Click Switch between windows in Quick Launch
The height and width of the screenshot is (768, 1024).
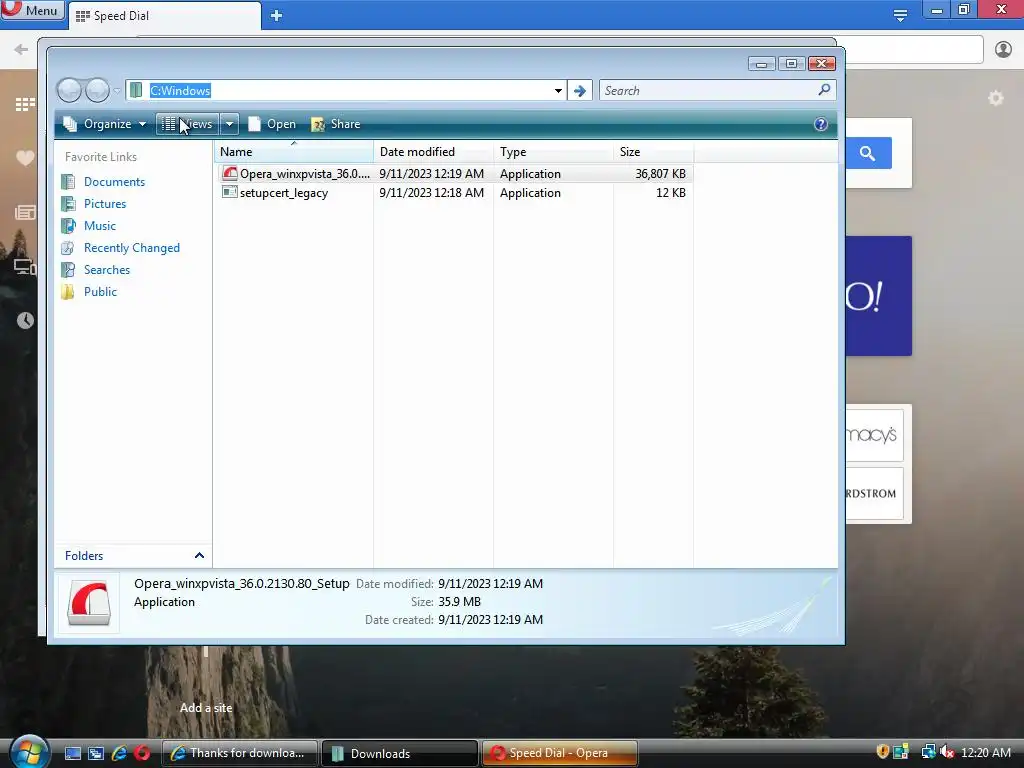[96, 753]
